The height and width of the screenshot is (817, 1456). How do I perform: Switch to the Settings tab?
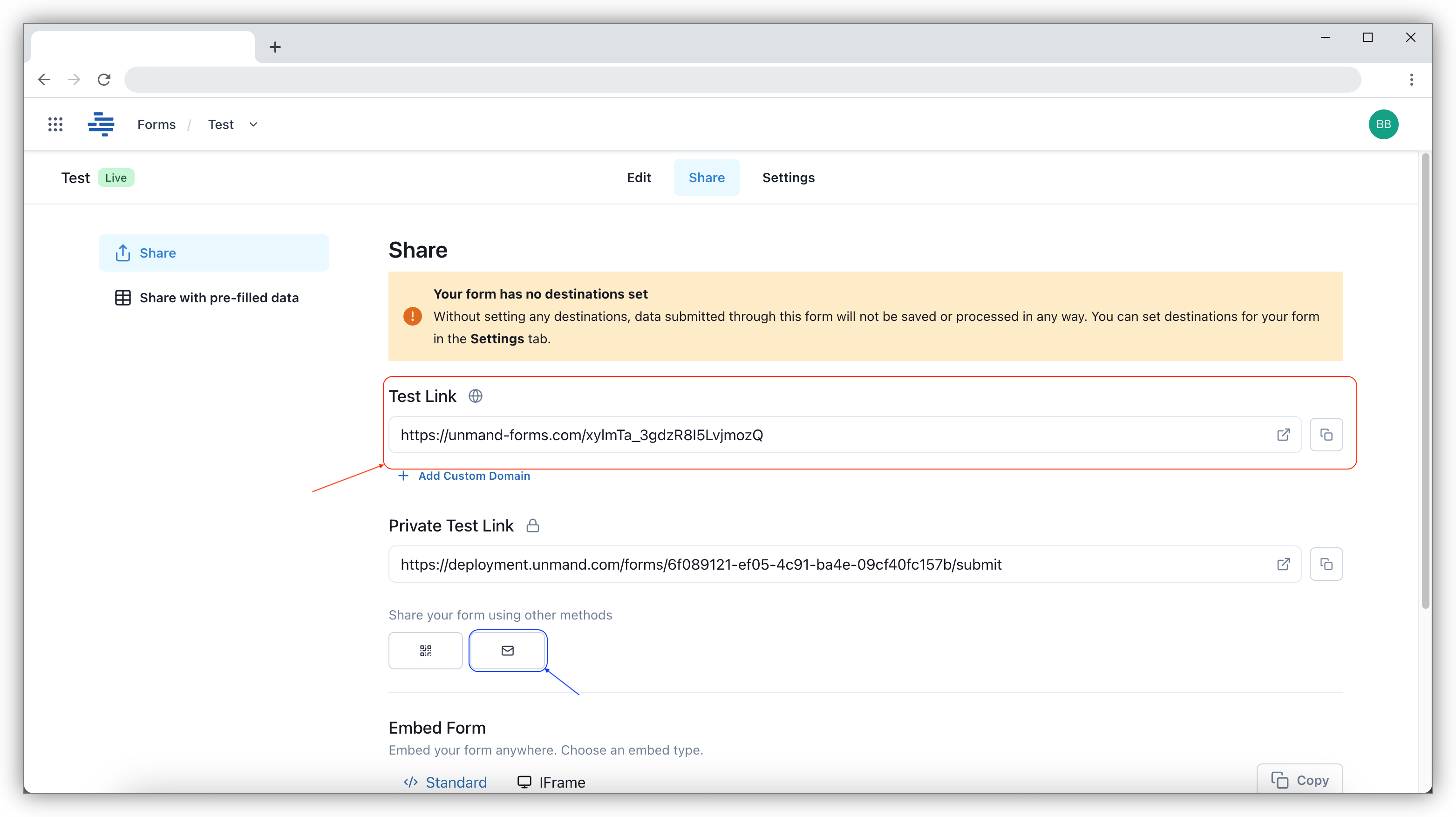[788, 177]
